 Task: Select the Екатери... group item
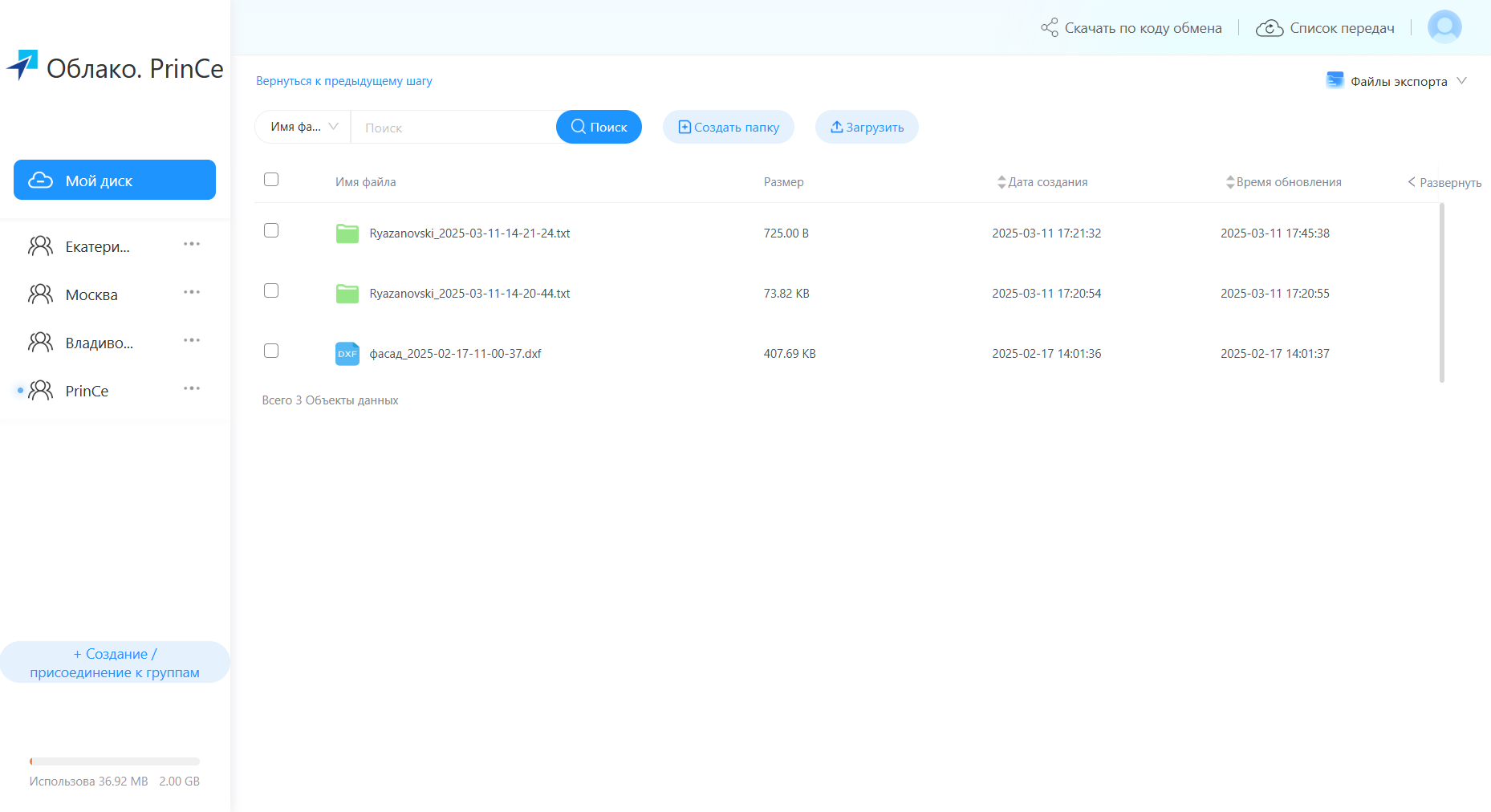(97, 246)
